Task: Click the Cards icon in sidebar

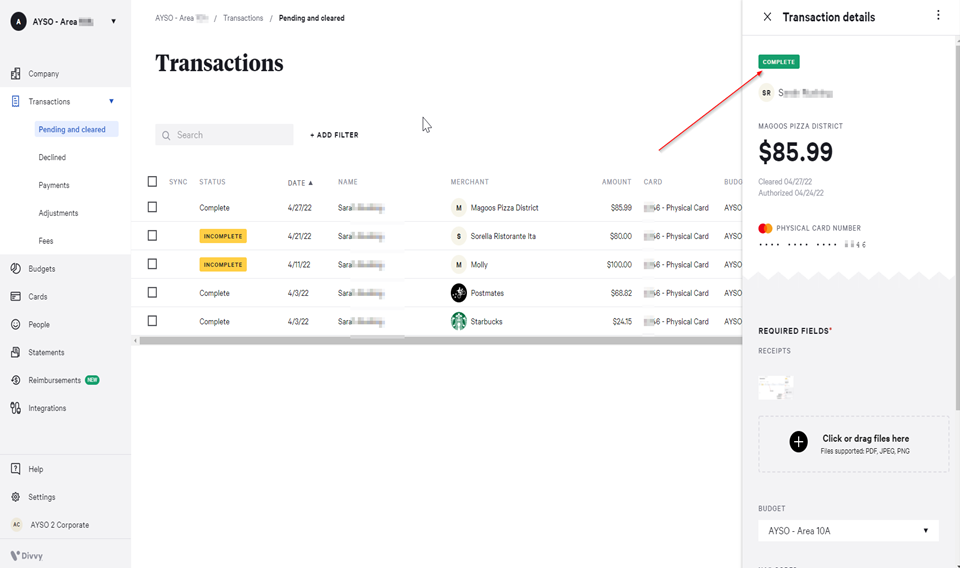Action: (x=16, y=297)
